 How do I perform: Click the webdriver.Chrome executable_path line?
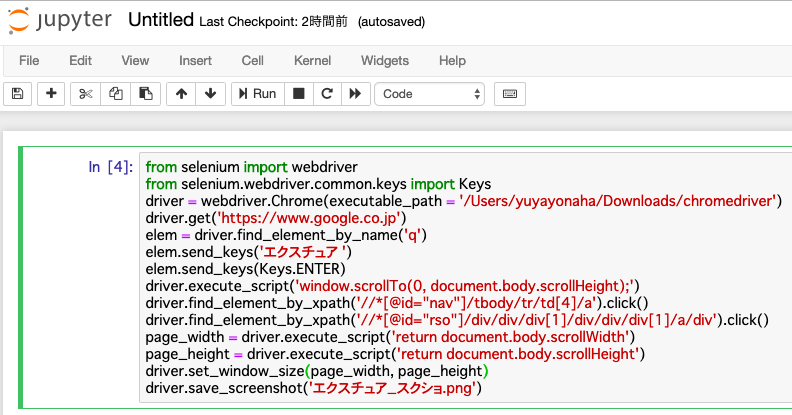click(x=464, y=201)
